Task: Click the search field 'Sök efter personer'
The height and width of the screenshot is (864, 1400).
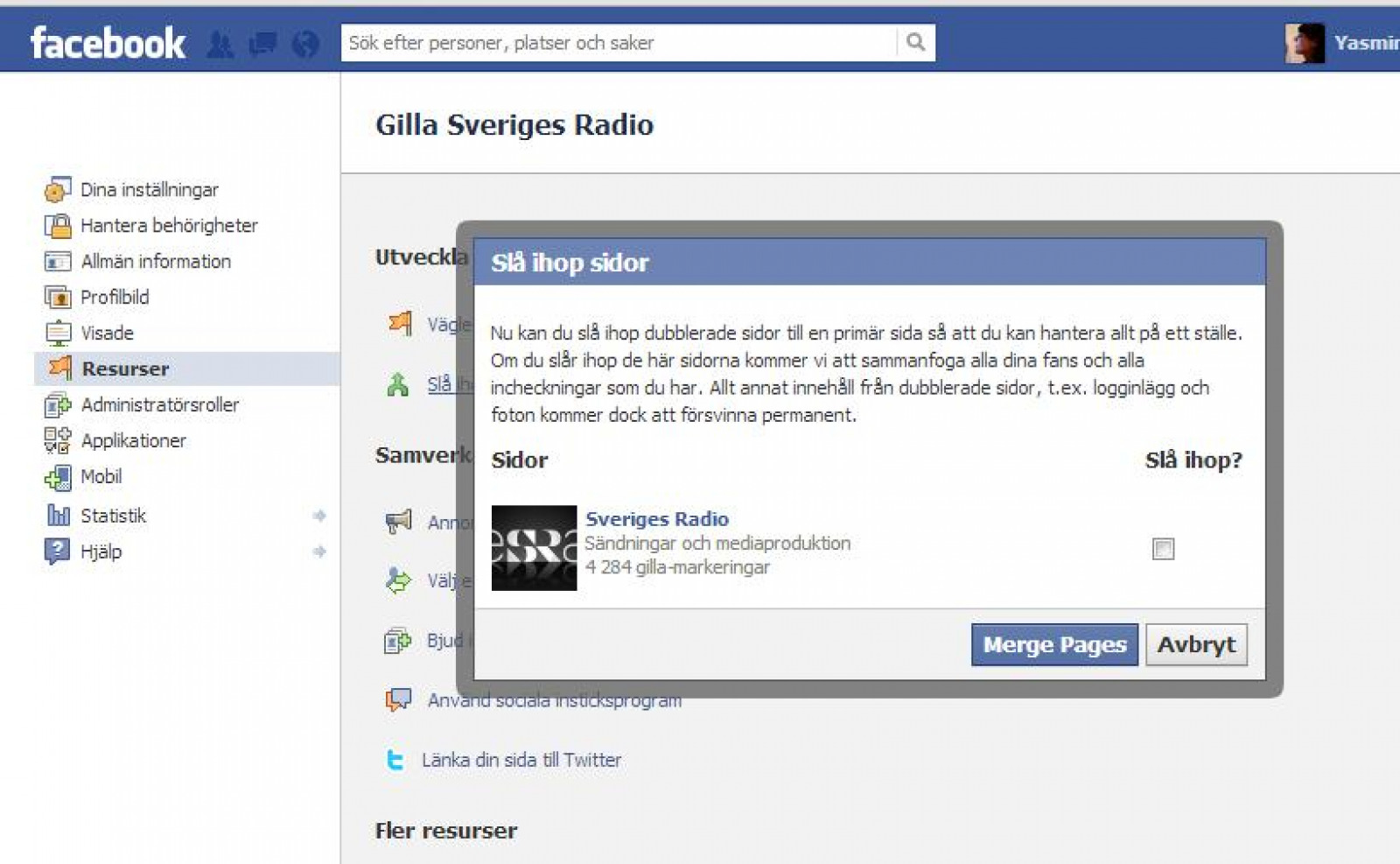Action: click(619, 42)
